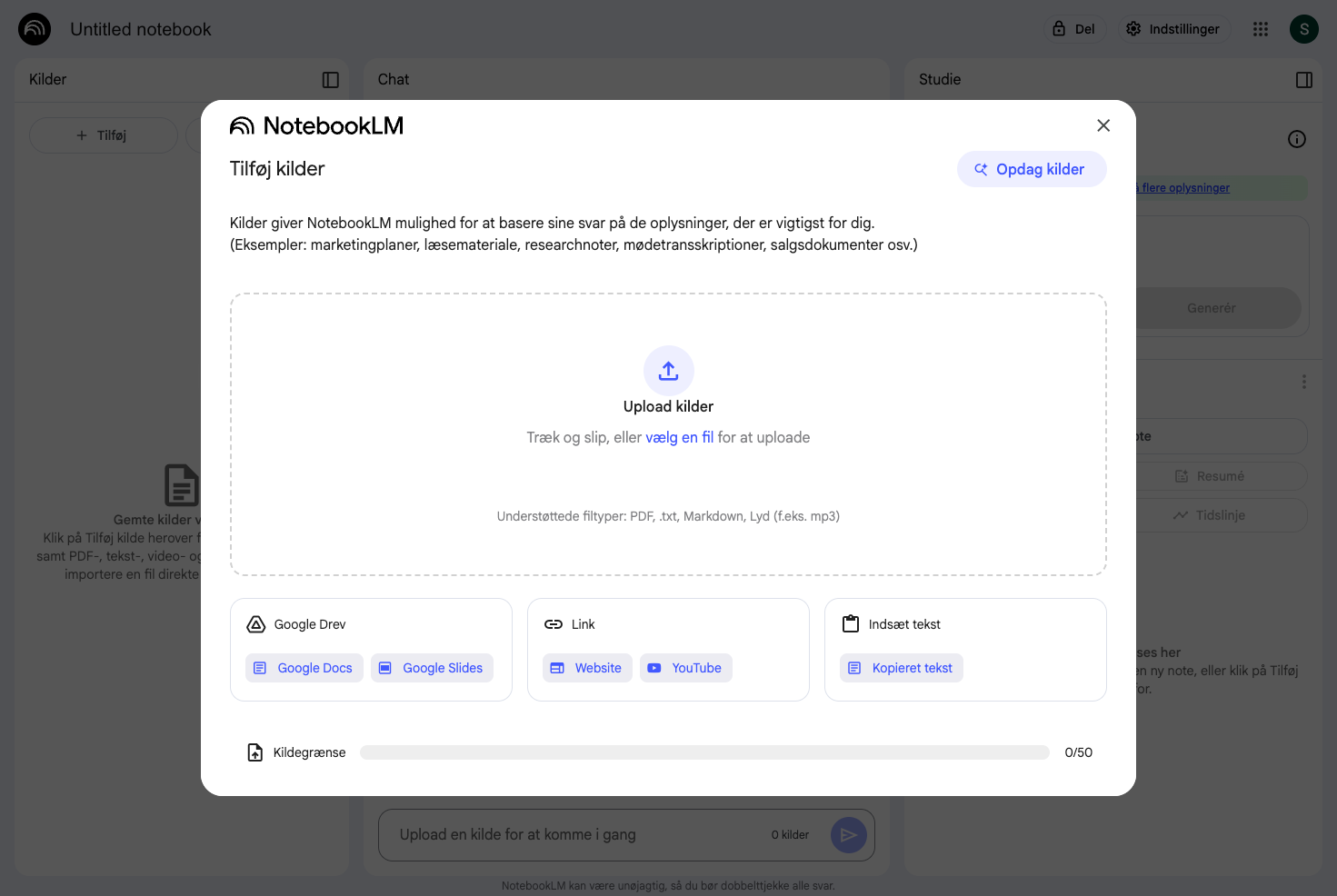Click the info icon in the Studie panel
1337x896 pixels.
[x=1297, y=138]
